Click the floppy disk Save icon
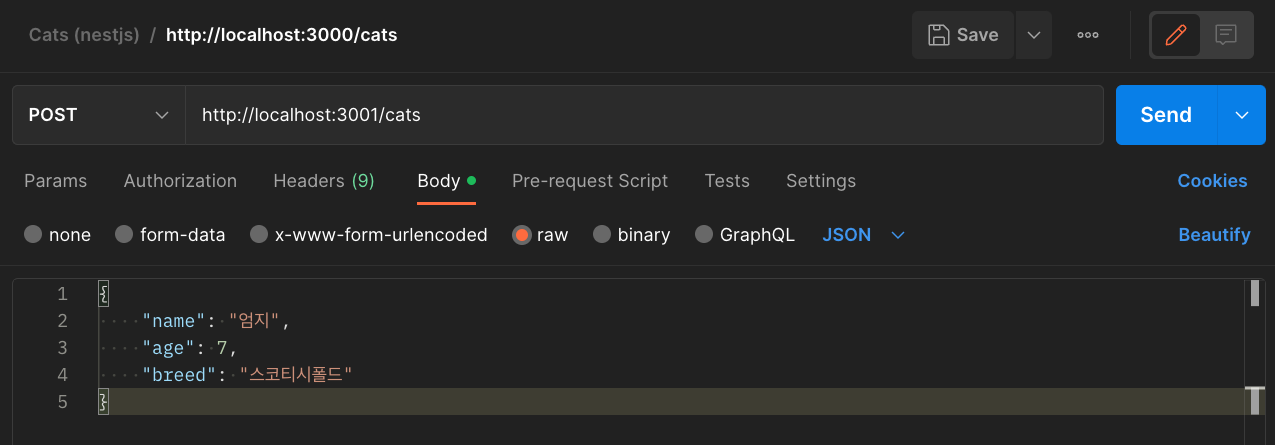Viewport: 1275px width, 445px height. tap(939, 35)
